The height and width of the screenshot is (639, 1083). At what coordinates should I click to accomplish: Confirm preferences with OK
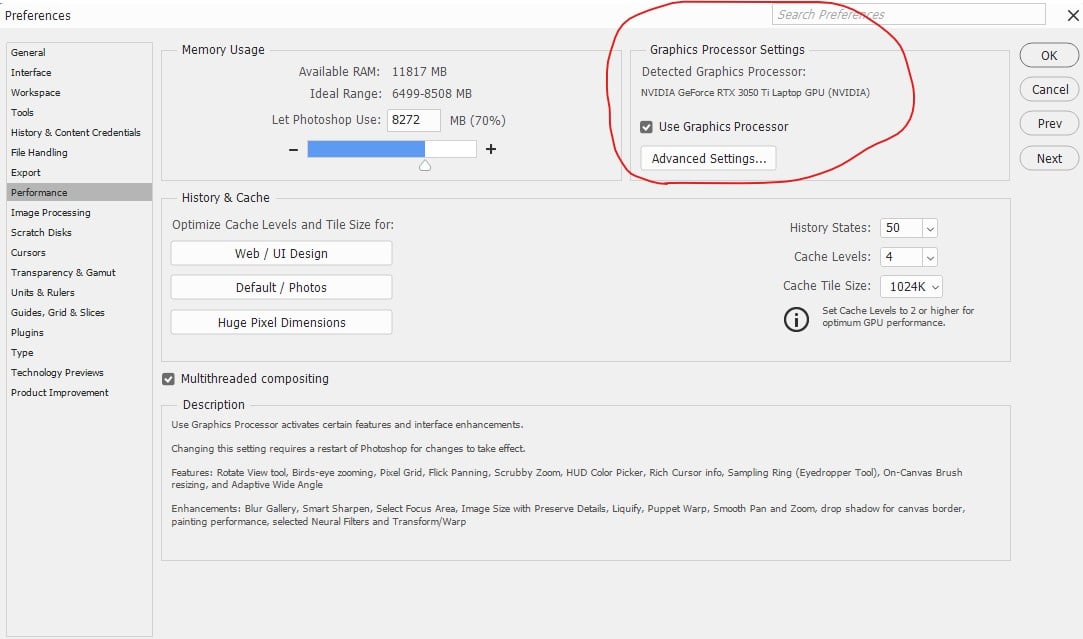coord(1048,55)
